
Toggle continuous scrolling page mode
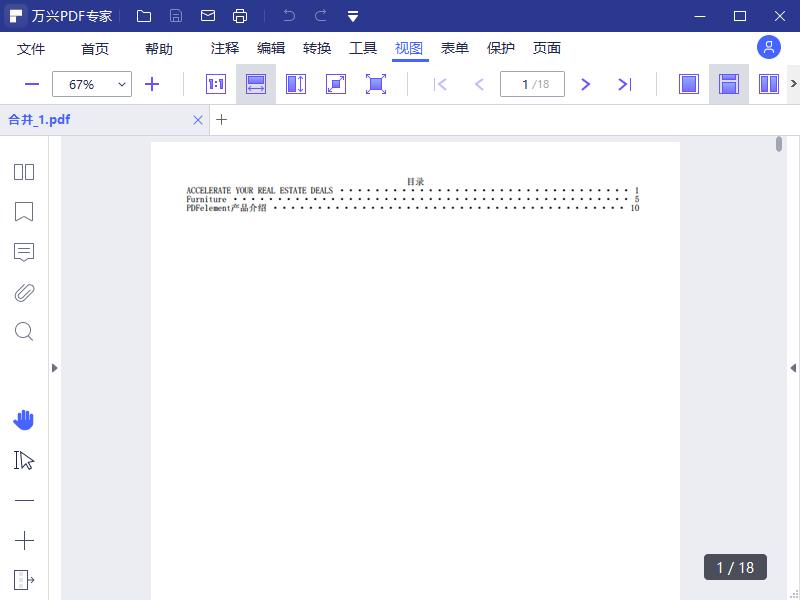(x=729, y=84)
